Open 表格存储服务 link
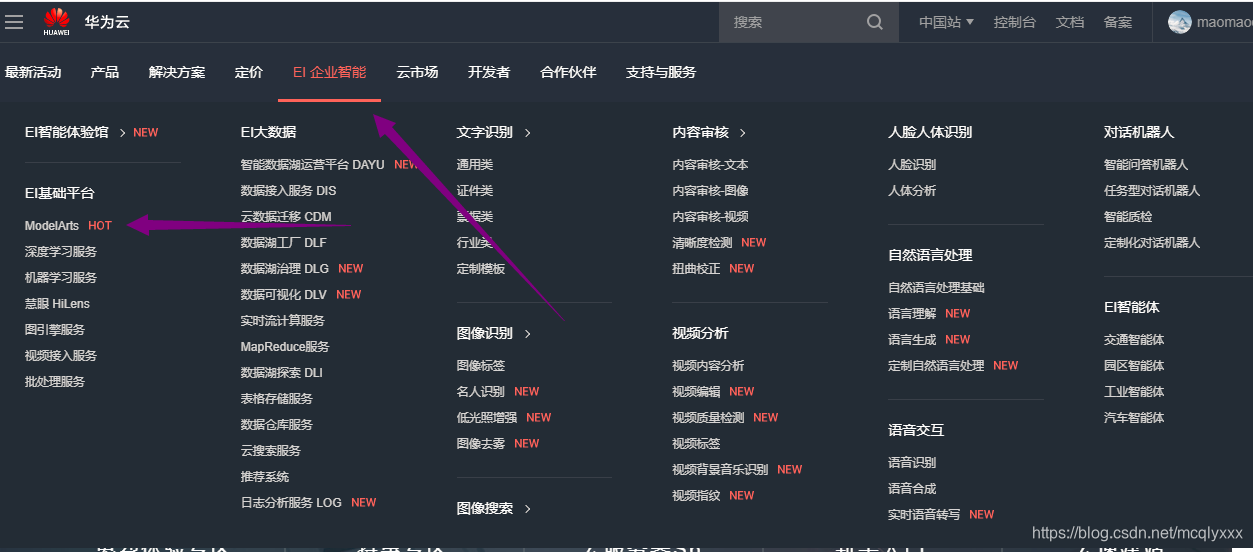The height and width of the screenshot is (552, 1253). click(277, 399)
